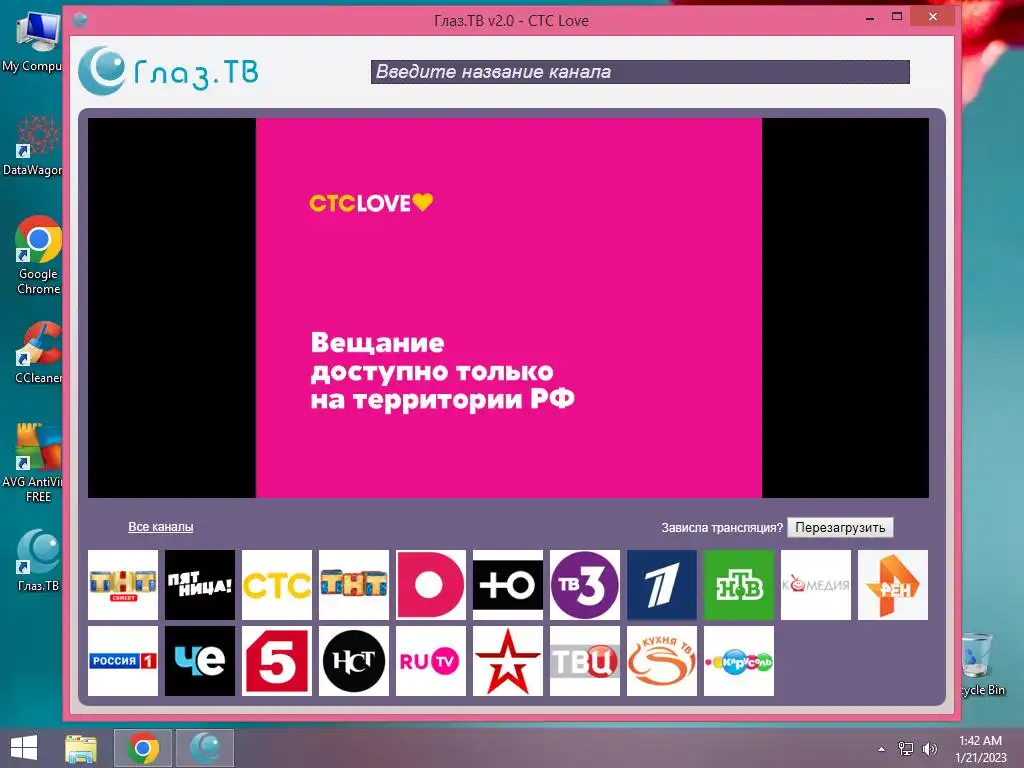Select the RU TV channel tile
Screen dimensions: 1024x768
point(431,661)
